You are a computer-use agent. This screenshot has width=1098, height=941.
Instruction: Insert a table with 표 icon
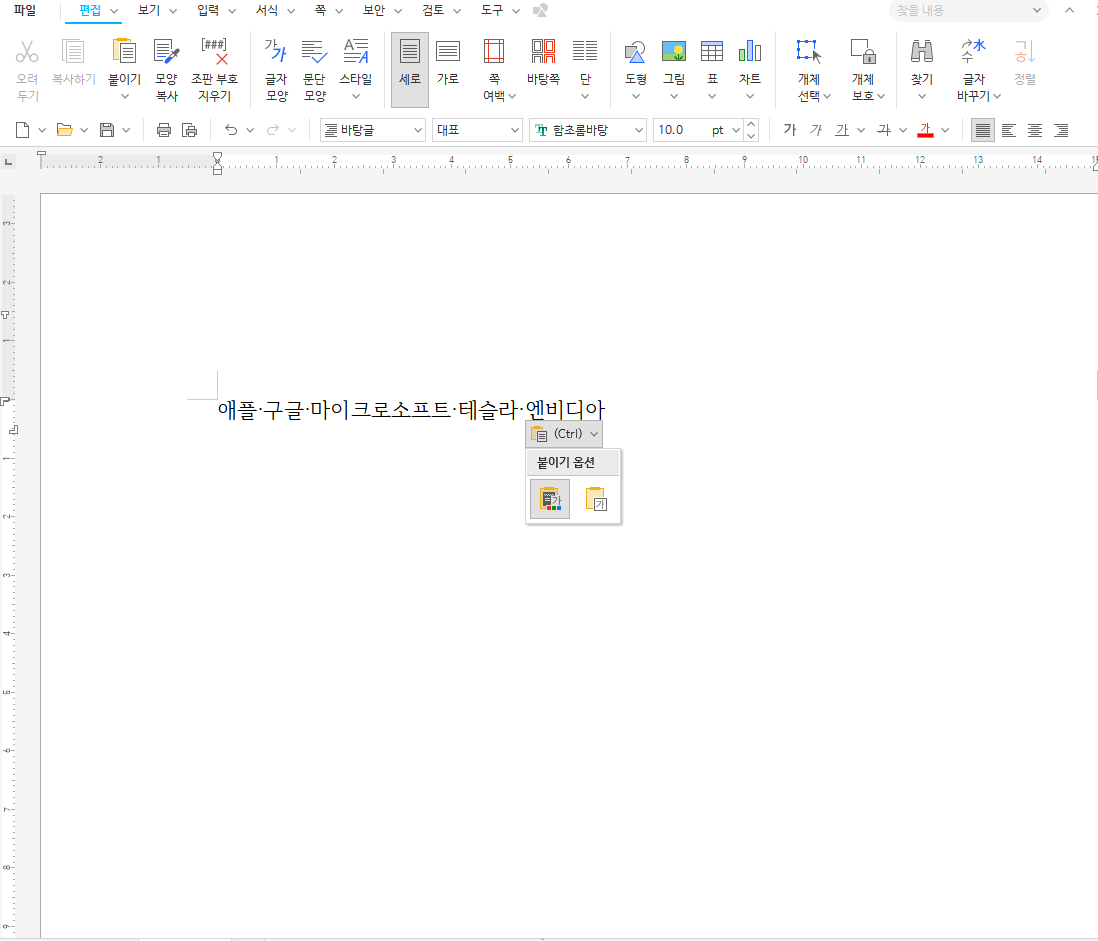[712, 51]
